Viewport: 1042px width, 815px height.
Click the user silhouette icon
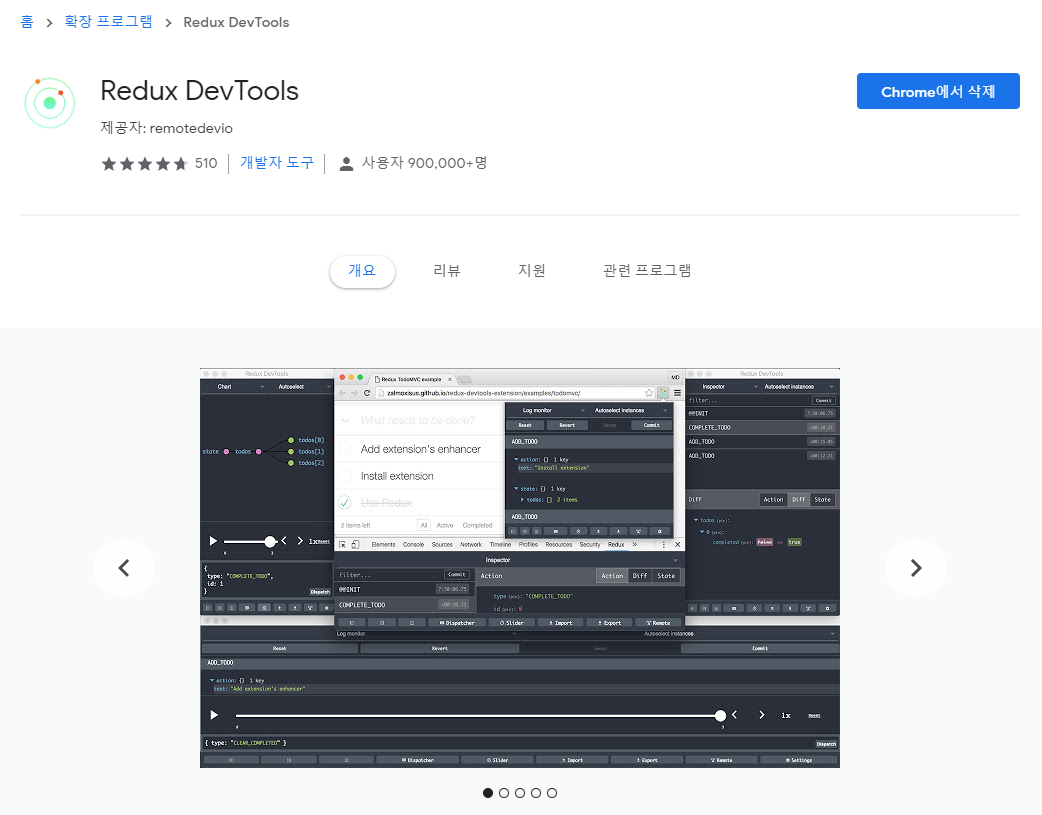[x=346, y=164]
